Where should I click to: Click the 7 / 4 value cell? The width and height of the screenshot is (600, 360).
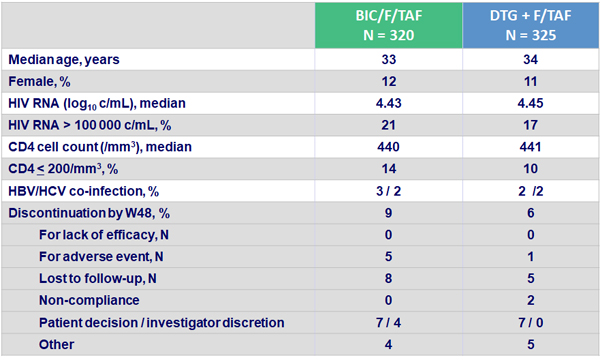pyautogui.click(x=388, y=323)
